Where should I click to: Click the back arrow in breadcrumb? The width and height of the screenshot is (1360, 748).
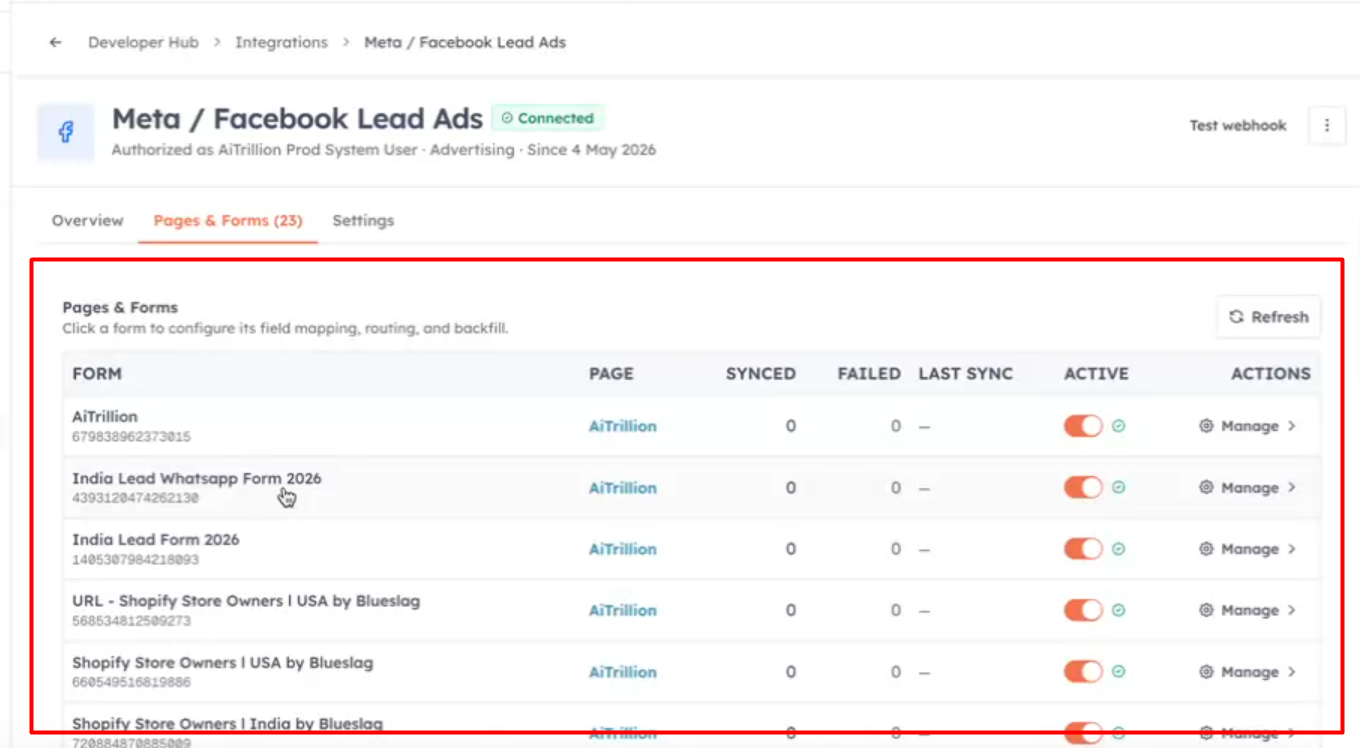(x=55, y=42)
